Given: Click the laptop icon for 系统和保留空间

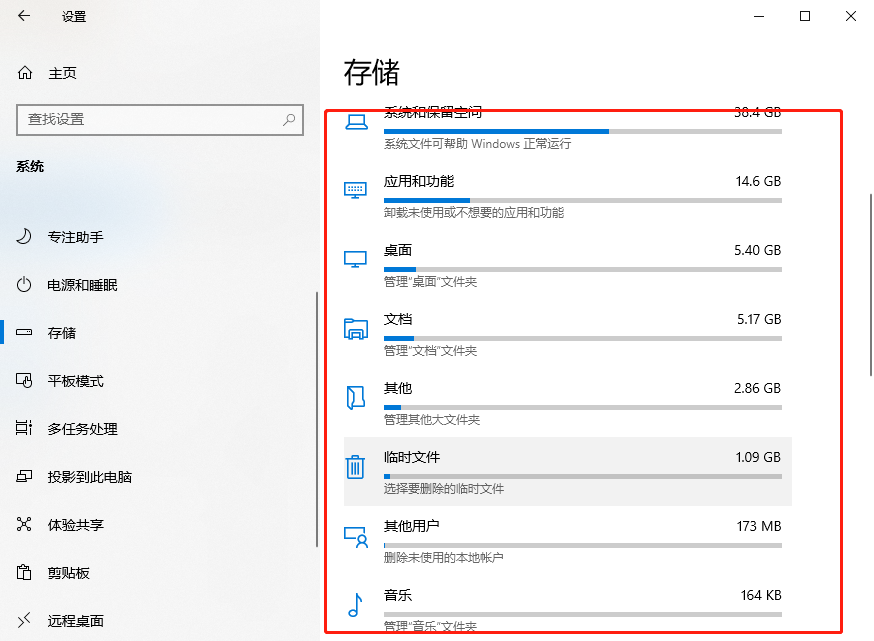Looking at the screenshot, I should (355, 122).
